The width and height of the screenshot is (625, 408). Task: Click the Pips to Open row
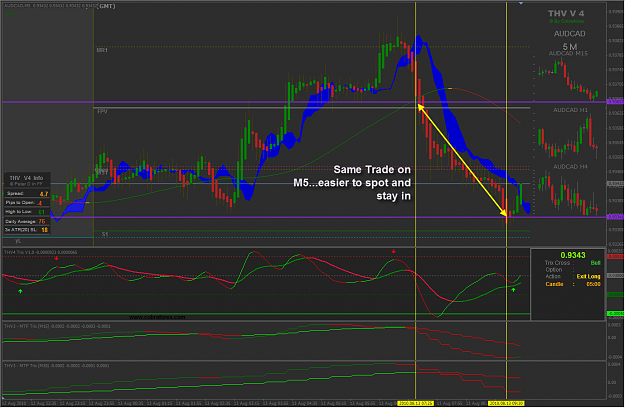[27, 203]
